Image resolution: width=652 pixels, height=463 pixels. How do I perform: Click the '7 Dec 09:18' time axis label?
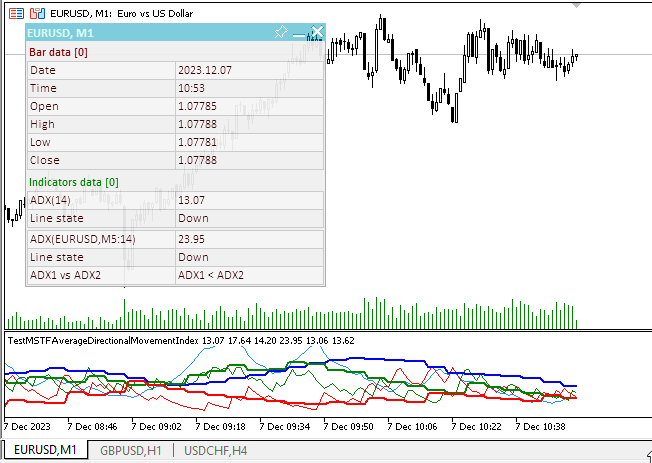point(221,426)
